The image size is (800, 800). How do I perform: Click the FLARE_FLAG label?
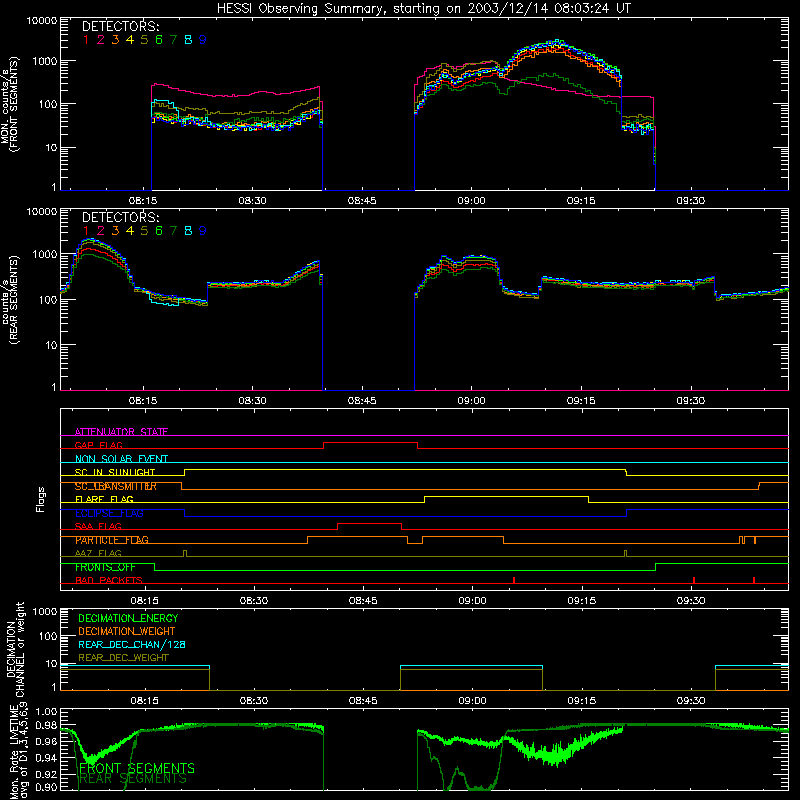coord(104,499)
